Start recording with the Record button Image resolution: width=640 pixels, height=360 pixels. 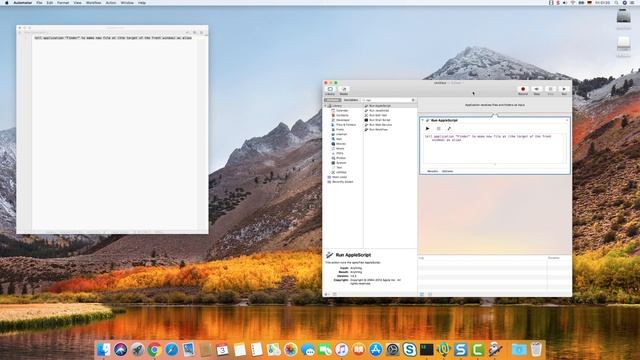pyautogui.click(x=523, y=90)
